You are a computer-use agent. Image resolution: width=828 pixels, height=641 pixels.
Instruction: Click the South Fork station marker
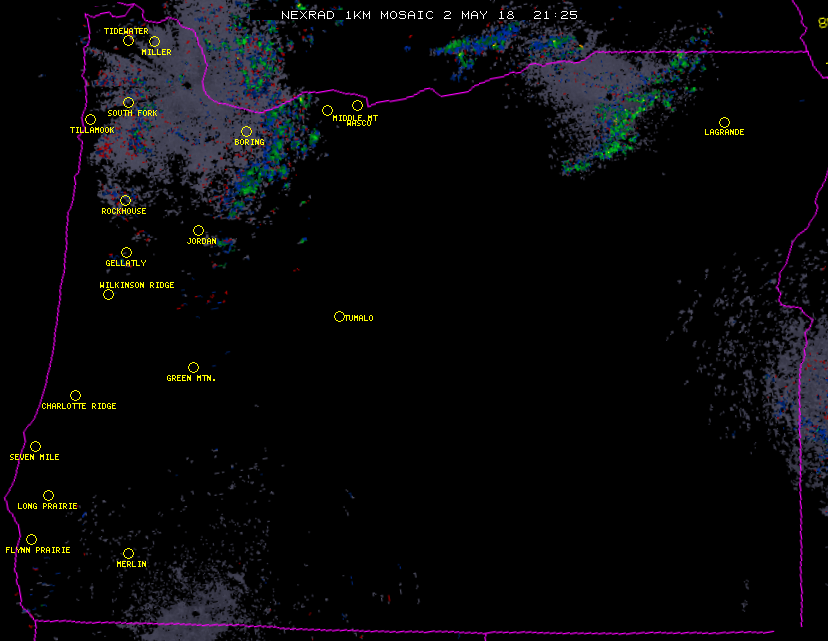[x=128, y=103]
